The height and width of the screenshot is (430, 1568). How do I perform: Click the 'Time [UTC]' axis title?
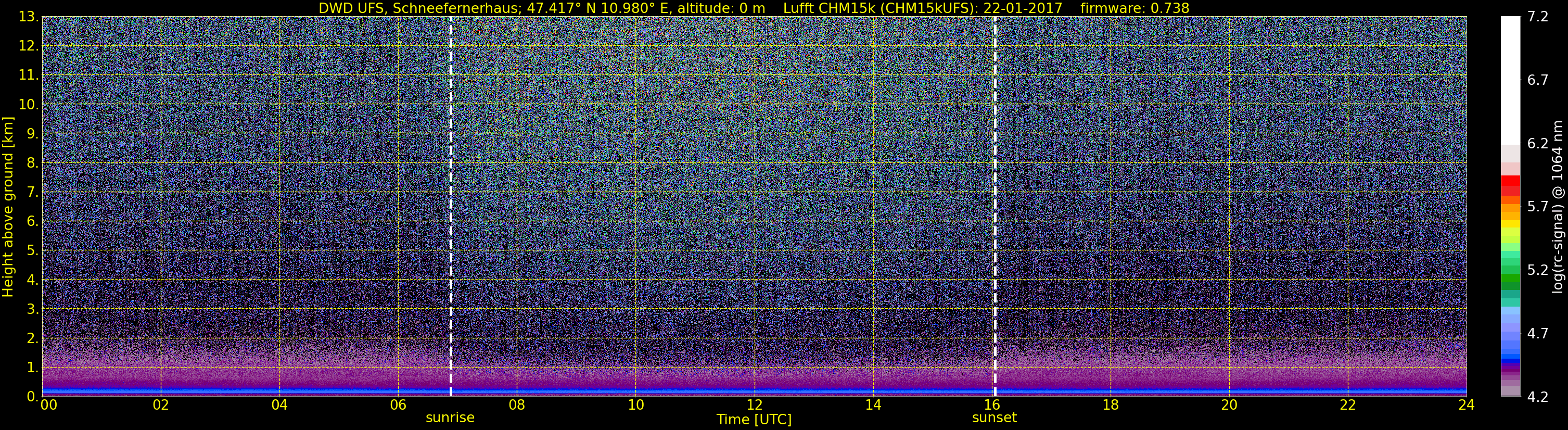point(754,420)
